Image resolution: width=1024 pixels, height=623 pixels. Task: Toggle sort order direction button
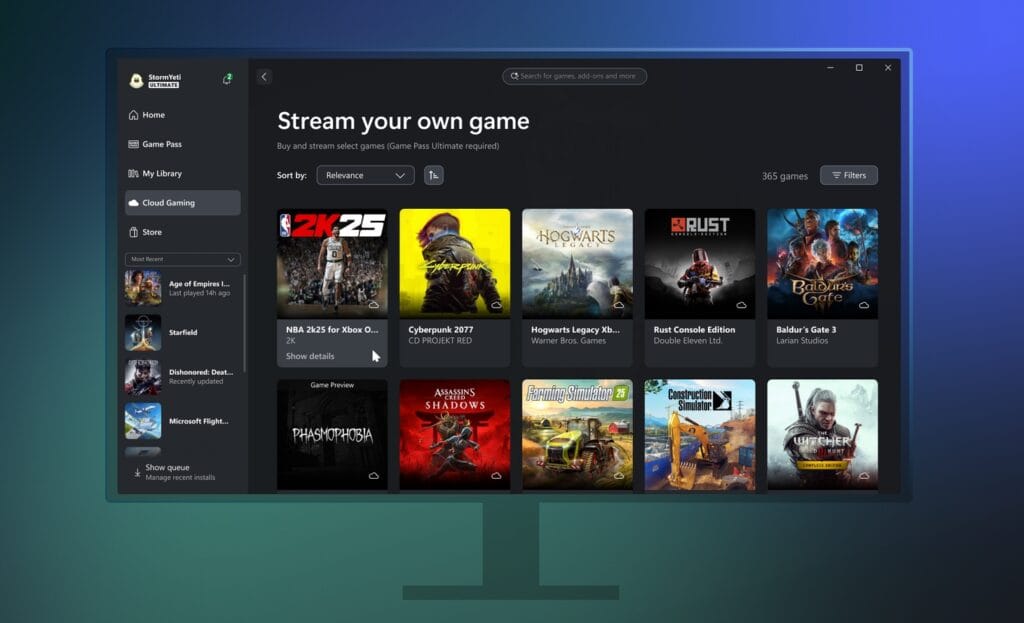[434, 175]
